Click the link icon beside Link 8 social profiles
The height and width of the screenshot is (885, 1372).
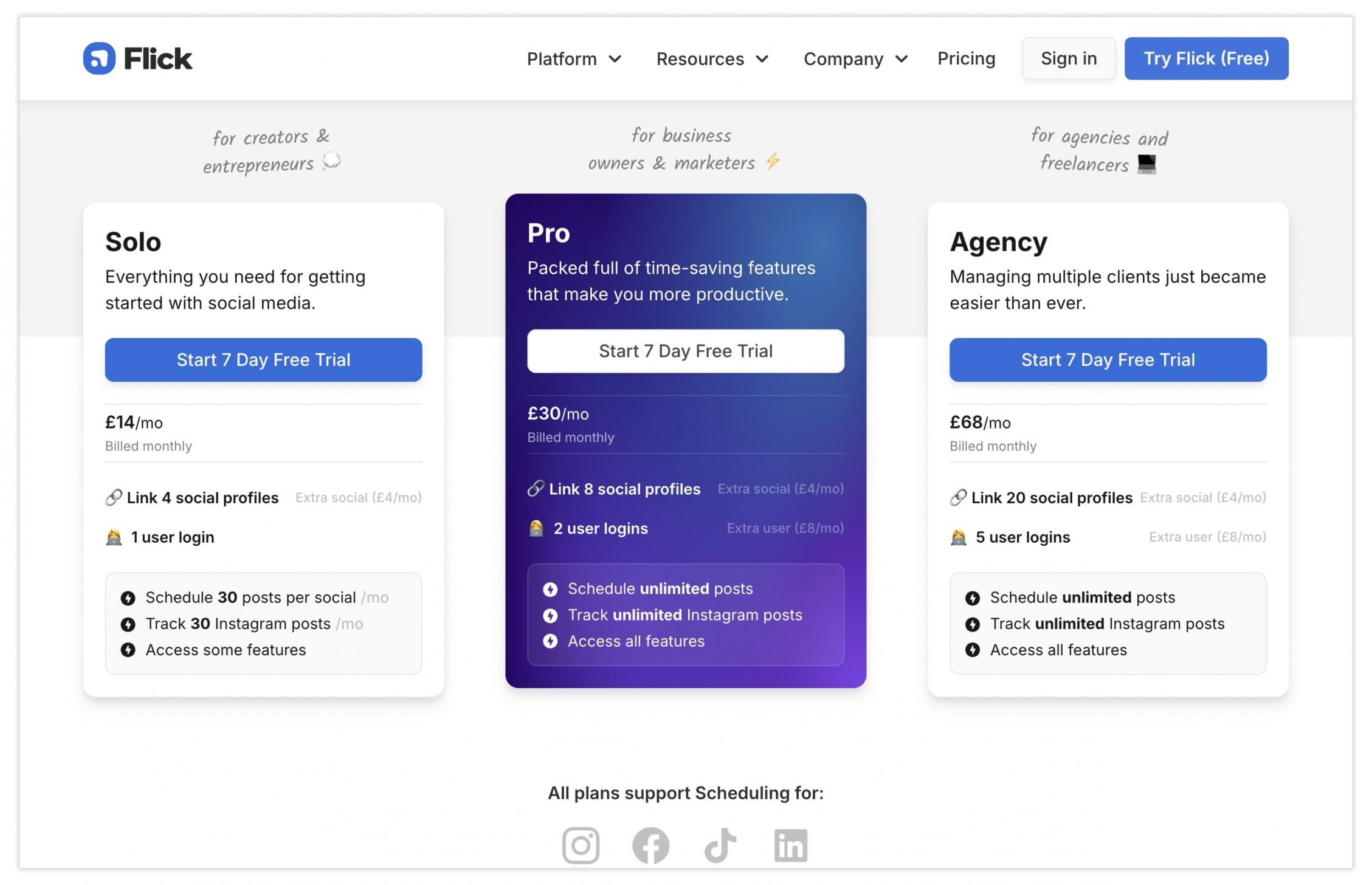click(536, 489)
